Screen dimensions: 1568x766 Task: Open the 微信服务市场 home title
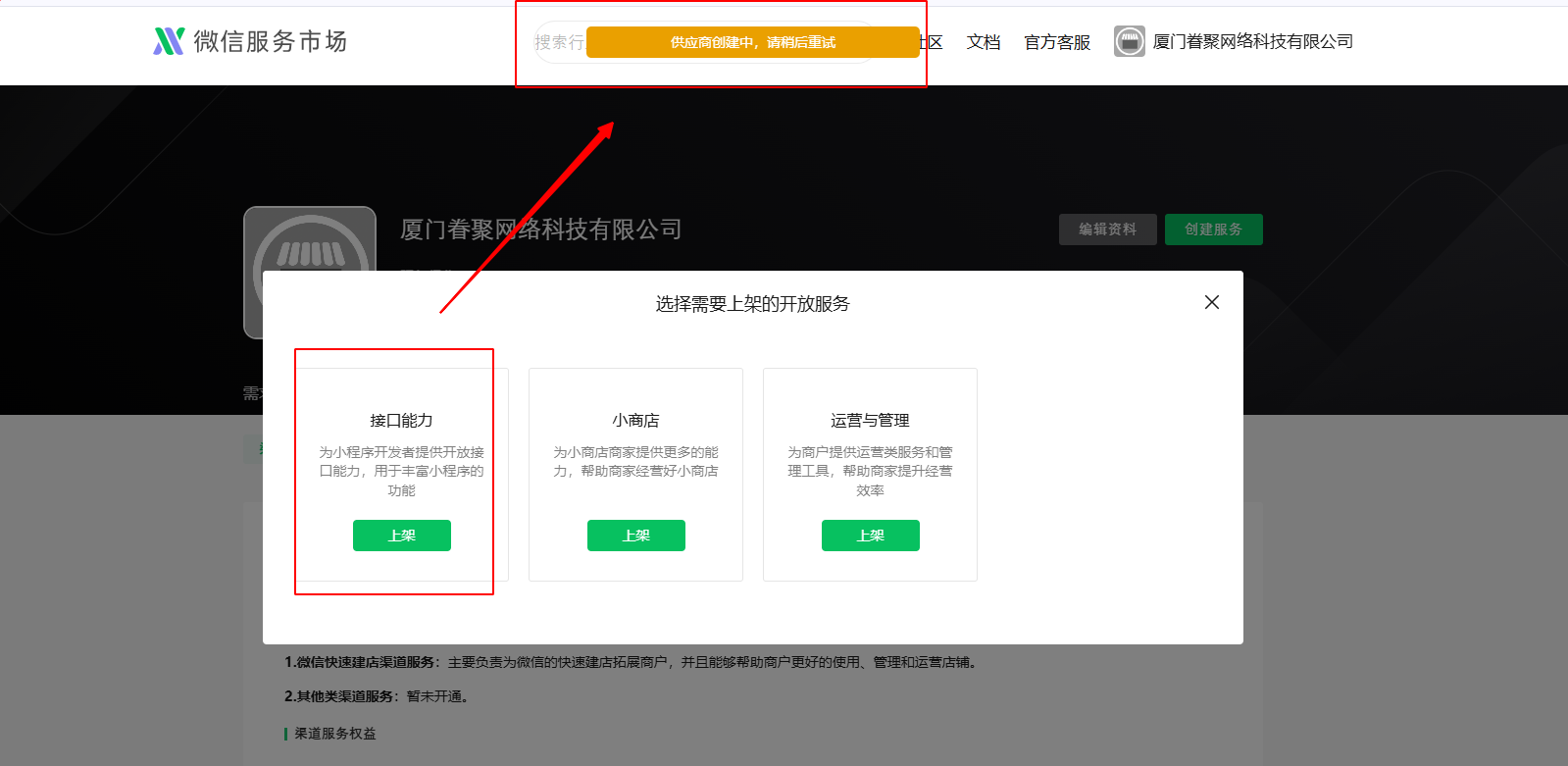271,41
